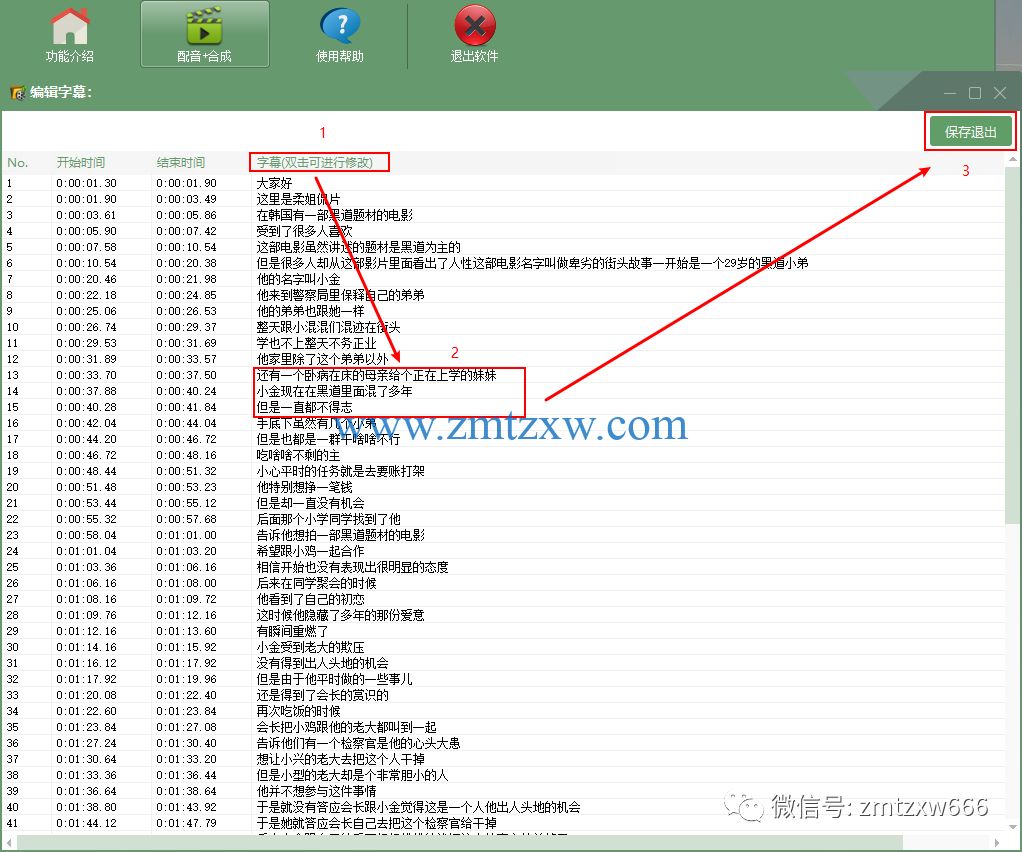
Task: Select subtitle 告诉他们有一个检察官是他的心头大患
Action: click(x=358, y=742)
